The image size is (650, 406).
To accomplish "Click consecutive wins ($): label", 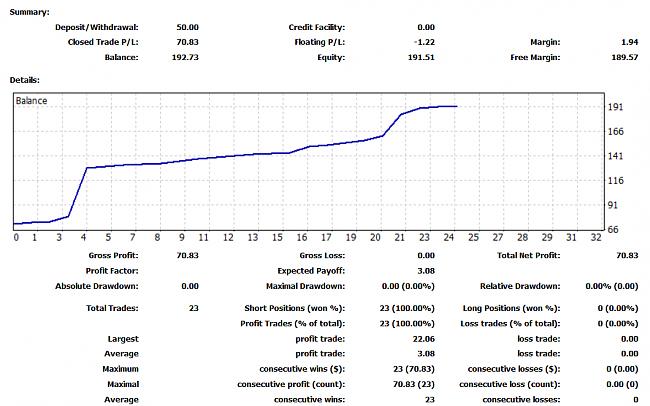I will 302,369.
